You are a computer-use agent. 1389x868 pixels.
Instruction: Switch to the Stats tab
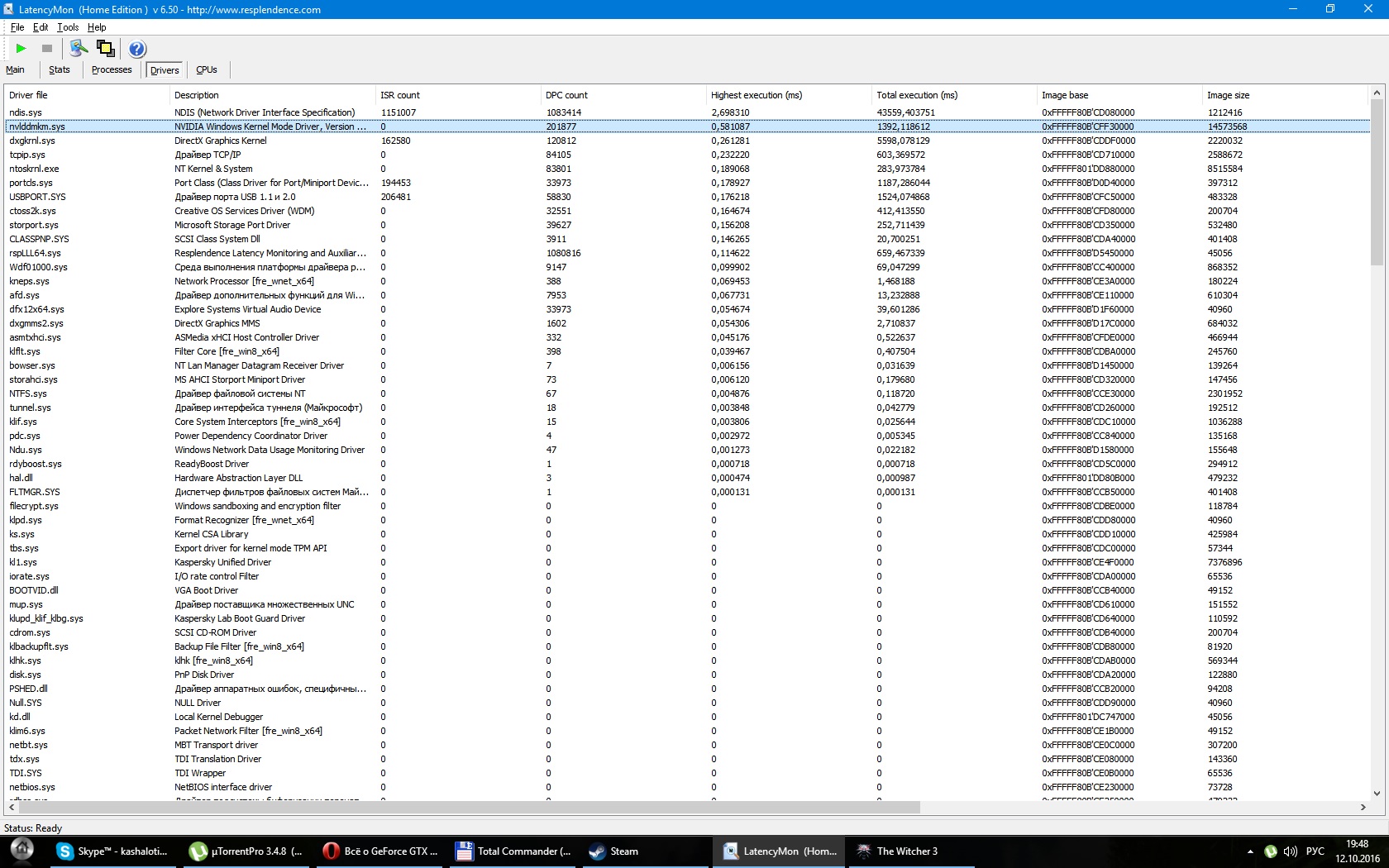pyautogui.click(x=60, y=70)
